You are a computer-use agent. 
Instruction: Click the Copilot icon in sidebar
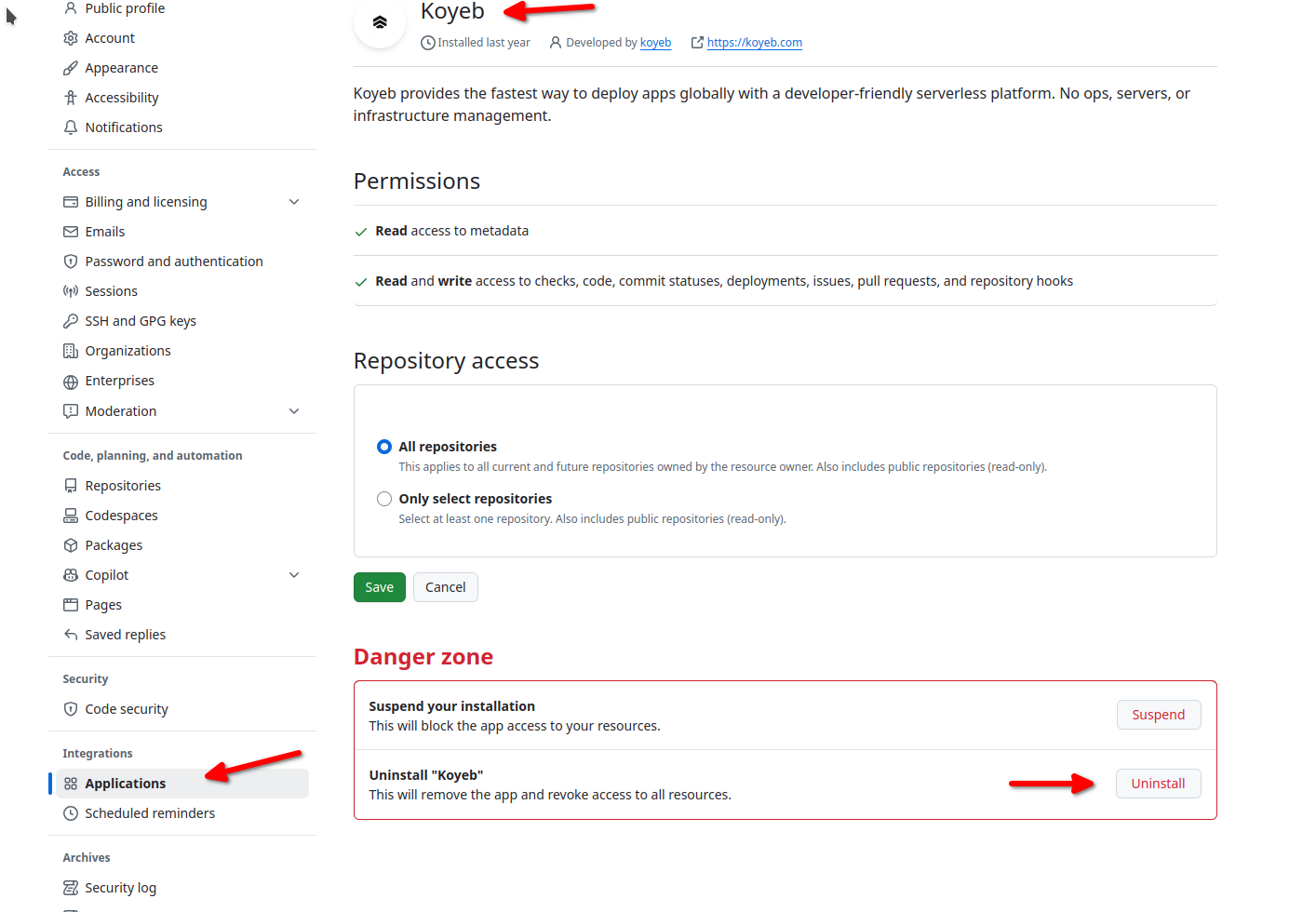(x=71, y=575)
